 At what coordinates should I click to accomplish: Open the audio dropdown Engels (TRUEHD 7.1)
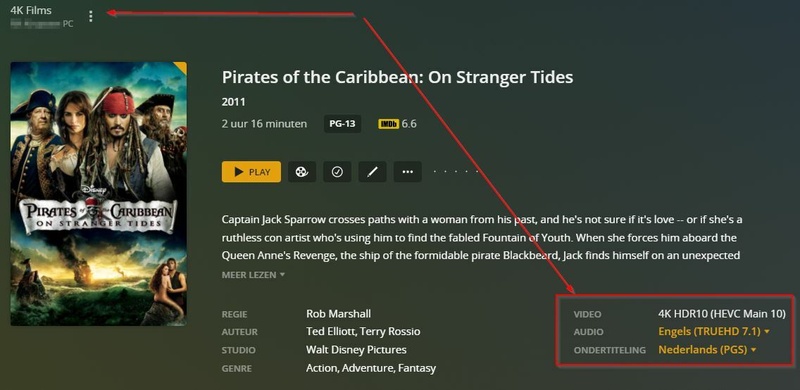coord(714,332)
